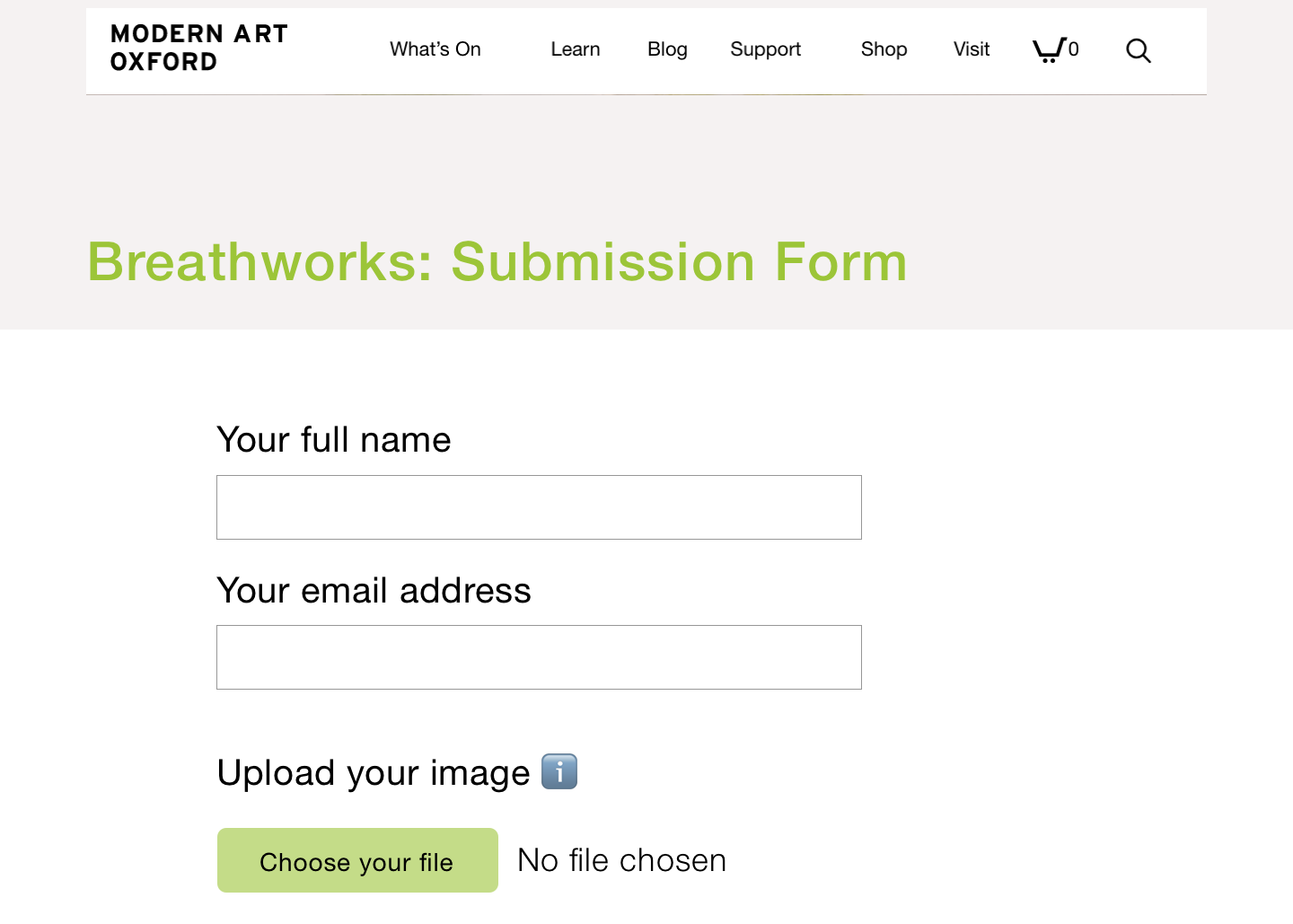Click the No file chosen text
Image resolution: width=1293 pixels, height=924 pixels.
[622, 860]
